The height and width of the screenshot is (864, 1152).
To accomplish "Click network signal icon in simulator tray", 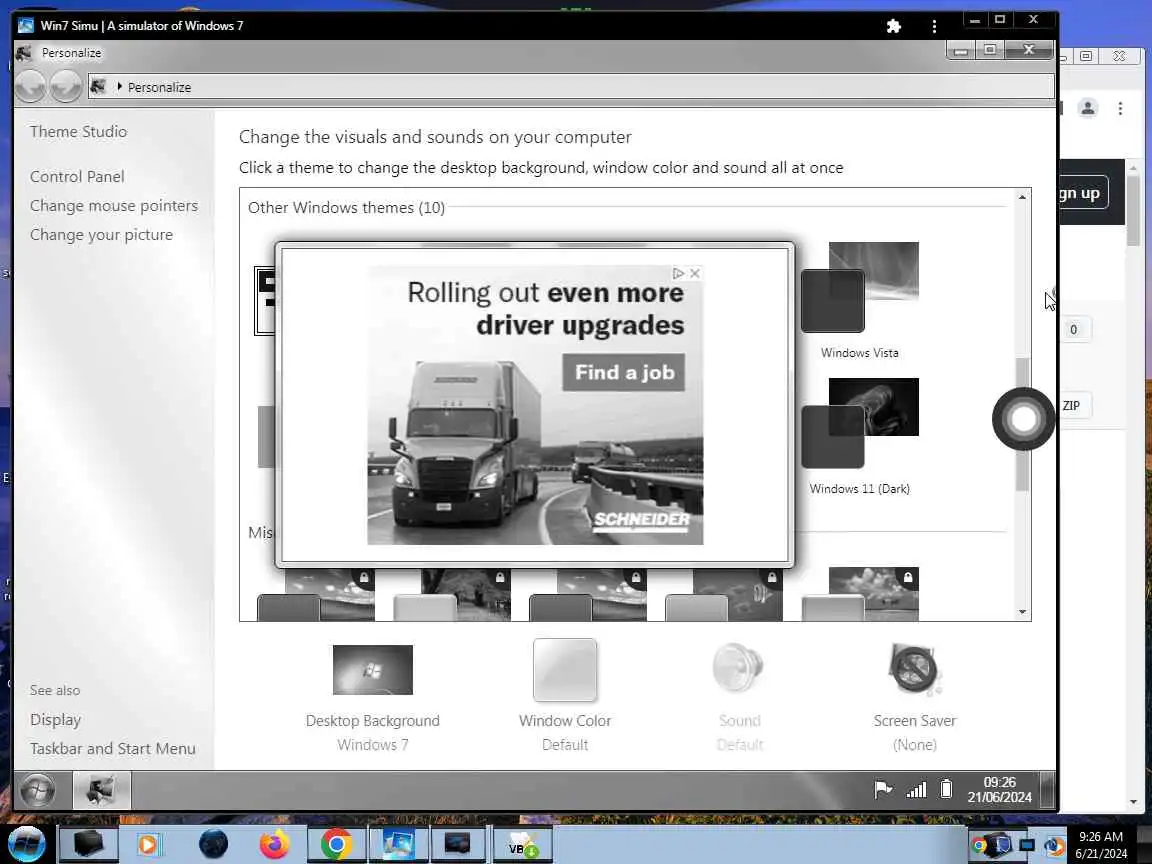I will (916, 790).
